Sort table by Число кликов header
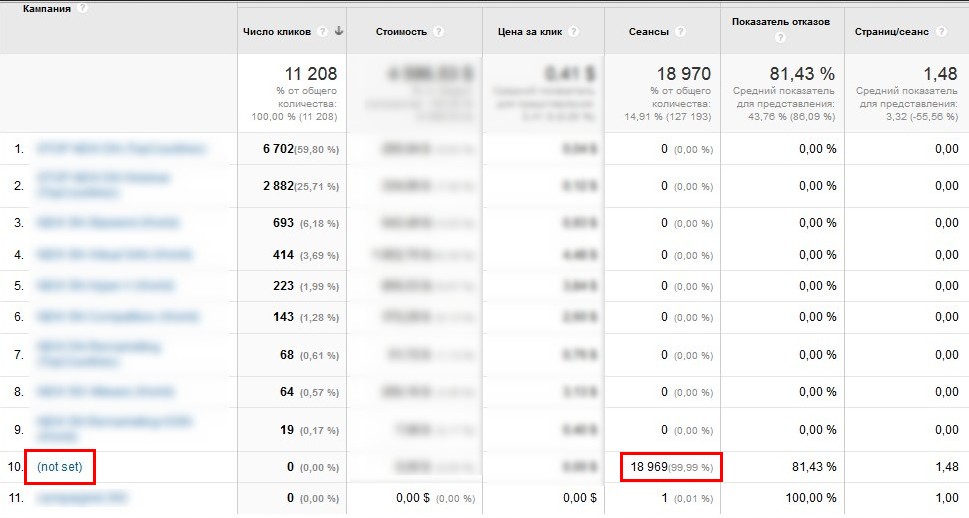This screenshot has height=518, width=969. click(x=277, y=32)
